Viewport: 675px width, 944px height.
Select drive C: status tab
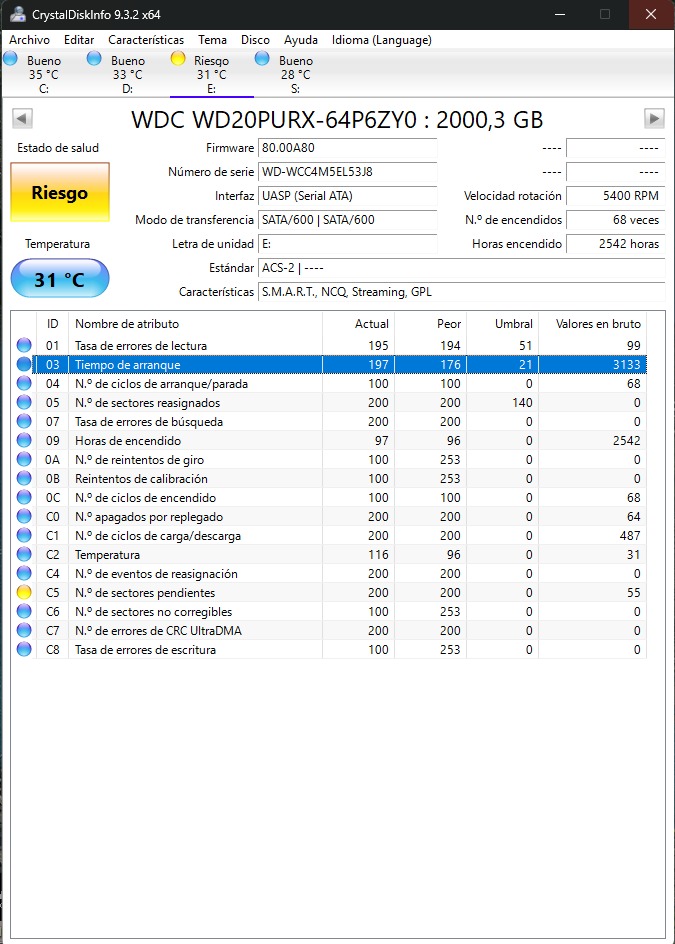tap(43, 74)
